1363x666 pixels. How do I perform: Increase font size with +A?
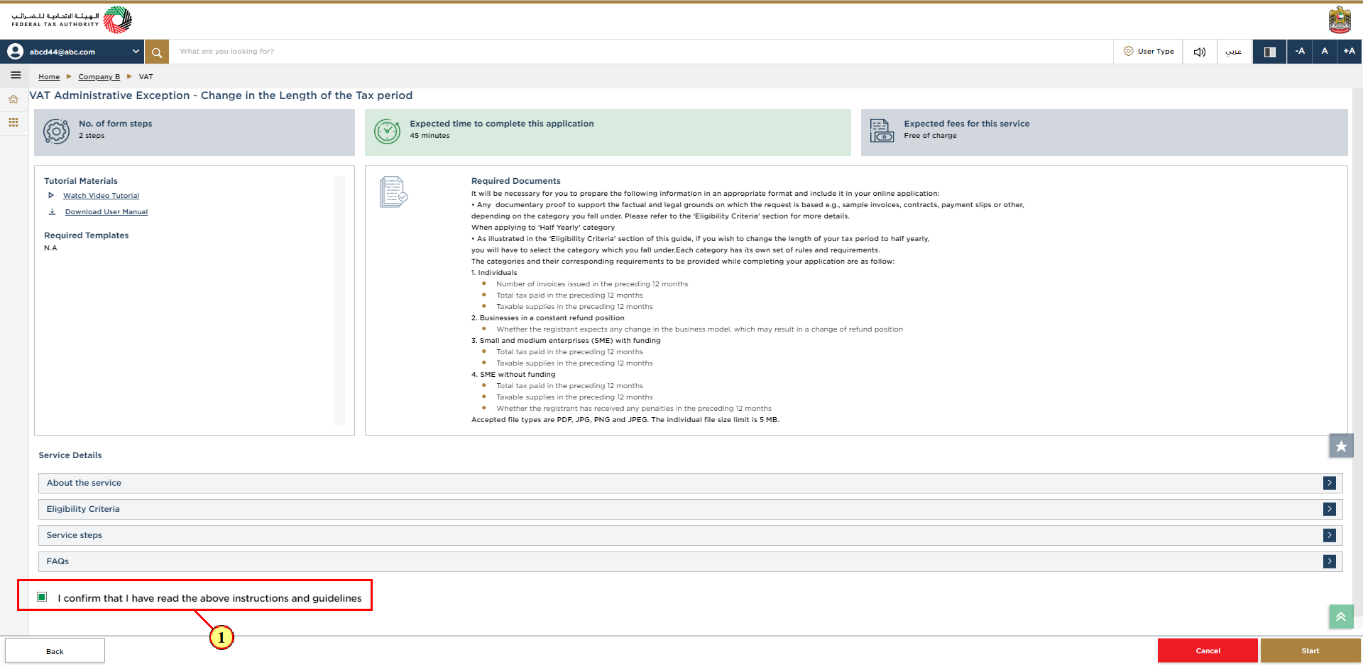[1349, 51]
